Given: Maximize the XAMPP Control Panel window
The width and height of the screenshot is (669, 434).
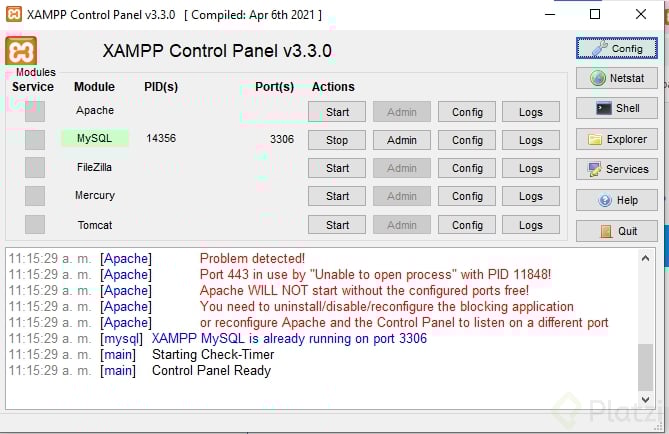Looking at the screenshot, I should tap(595, 14).
